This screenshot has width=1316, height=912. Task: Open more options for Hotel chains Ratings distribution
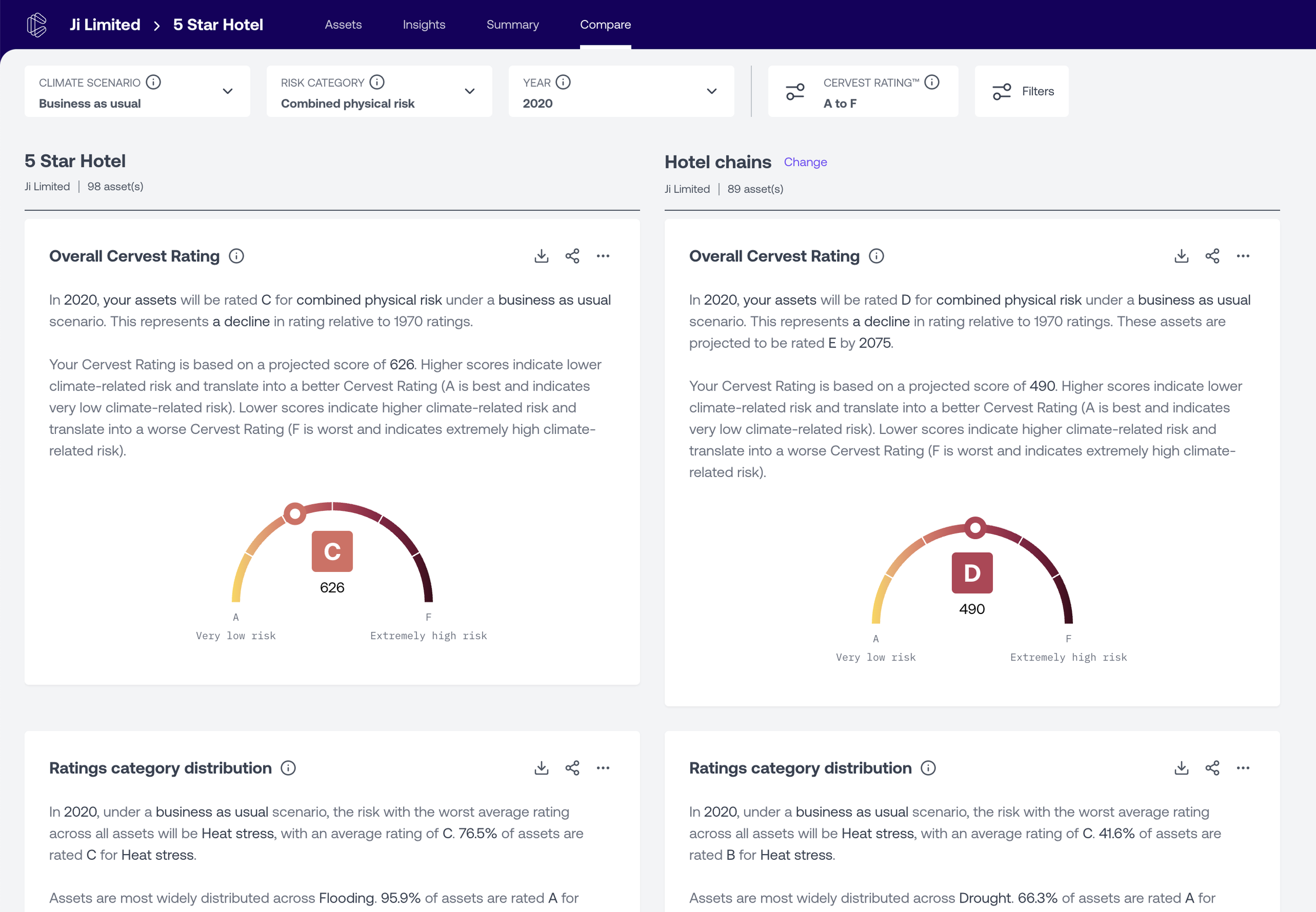coord(1243,768)
